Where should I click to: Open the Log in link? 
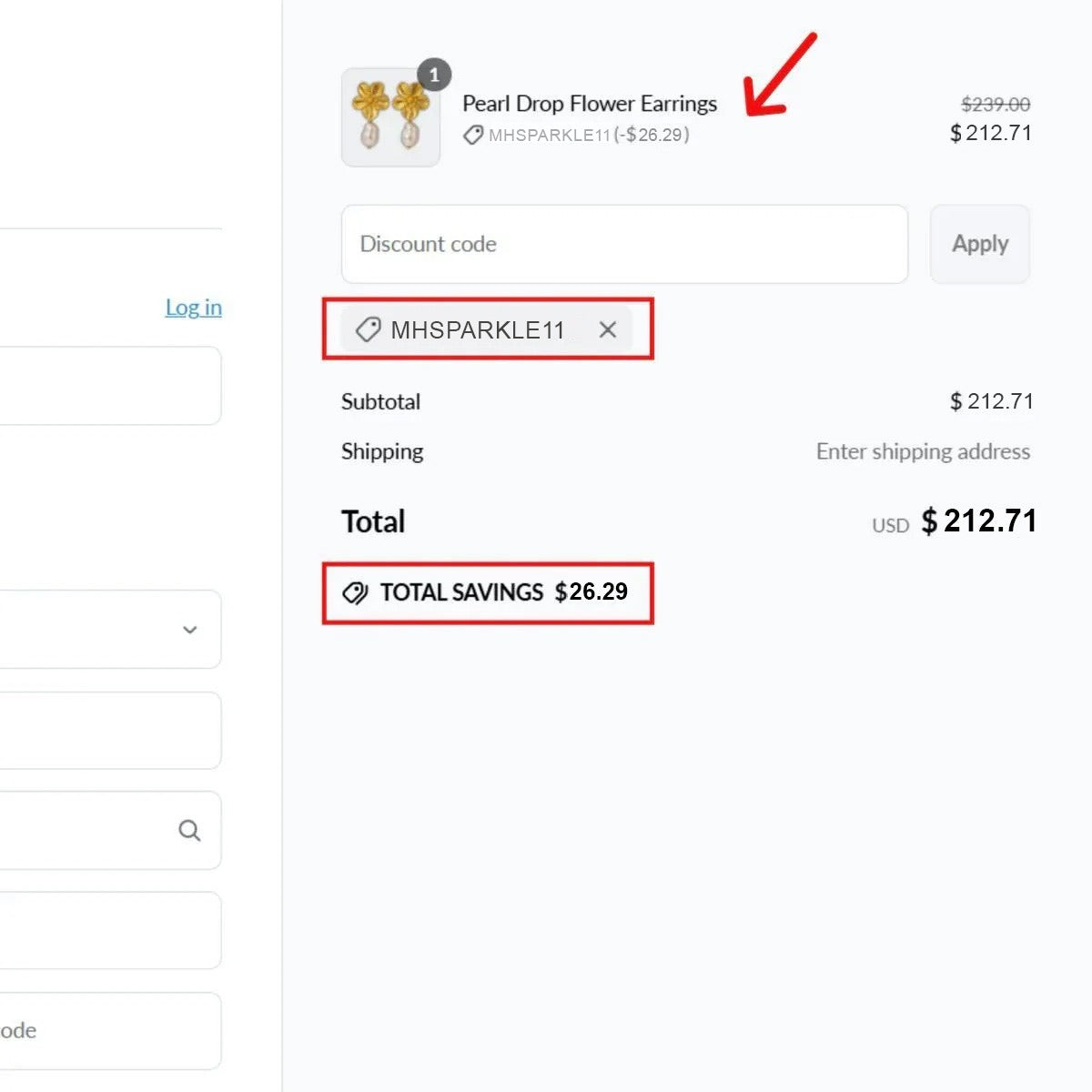coord(193,308)
